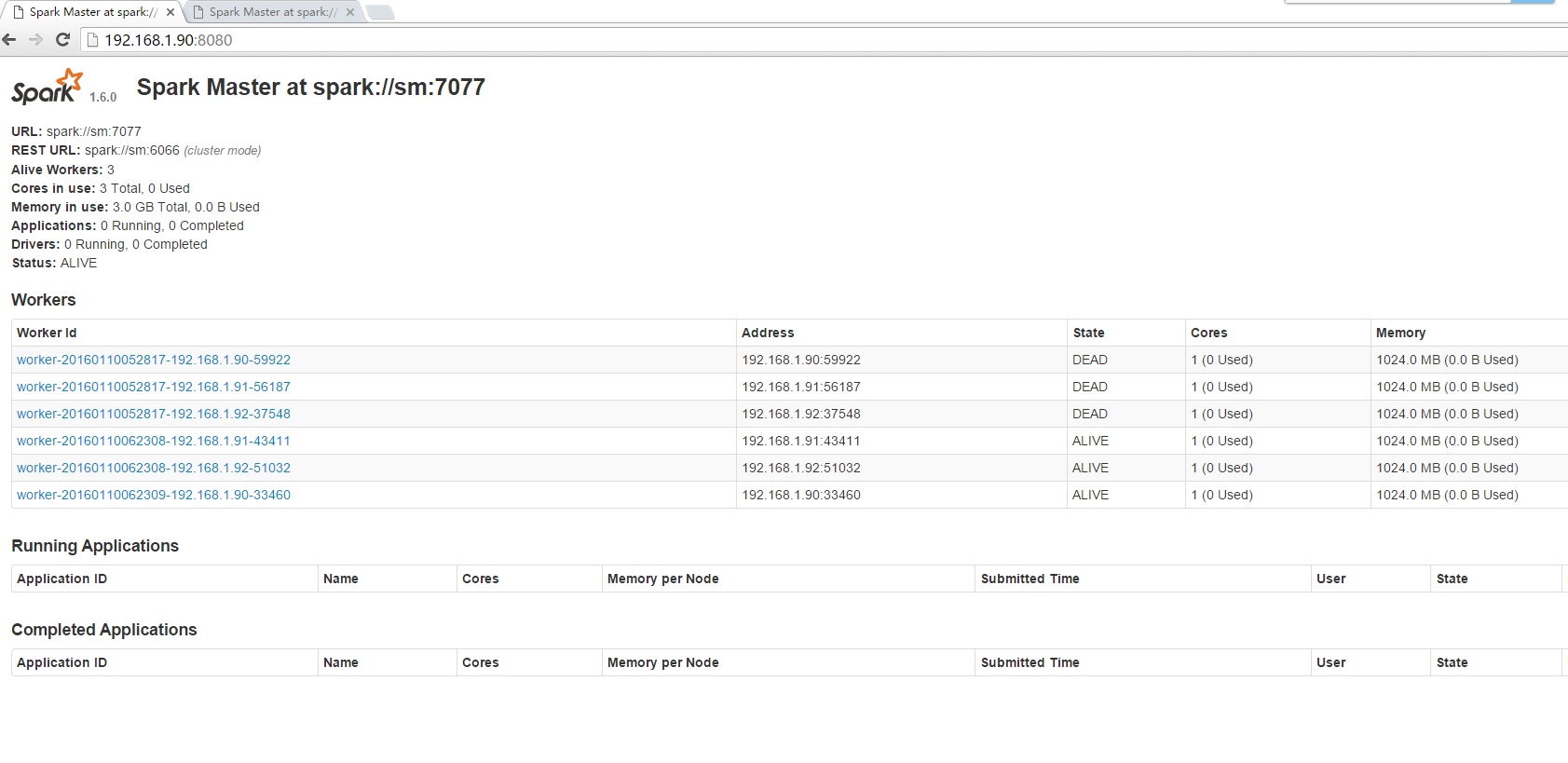Click the Spark logo
The width and height of the screenshot is (1568, 763).
tap(48, 86)
